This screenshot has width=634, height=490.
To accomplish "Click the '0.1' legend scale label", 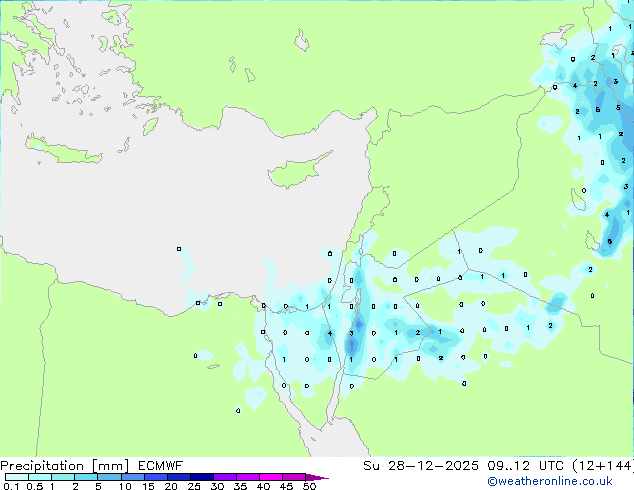I will coord(11,486).
